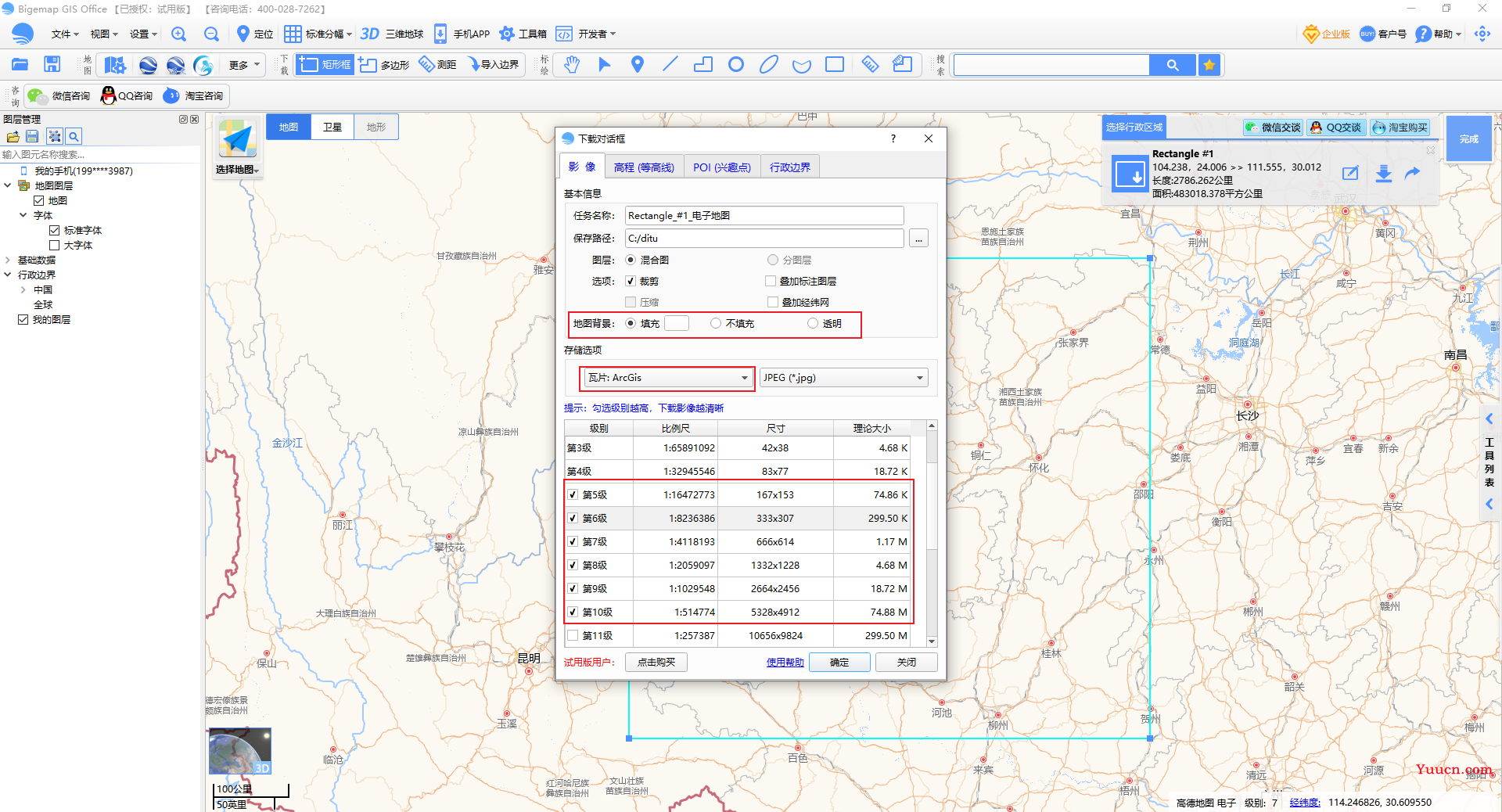Screen dimensions: 1502x812
Task: Click the download arrow icon for Rectangle #1
Action: 1383,174
